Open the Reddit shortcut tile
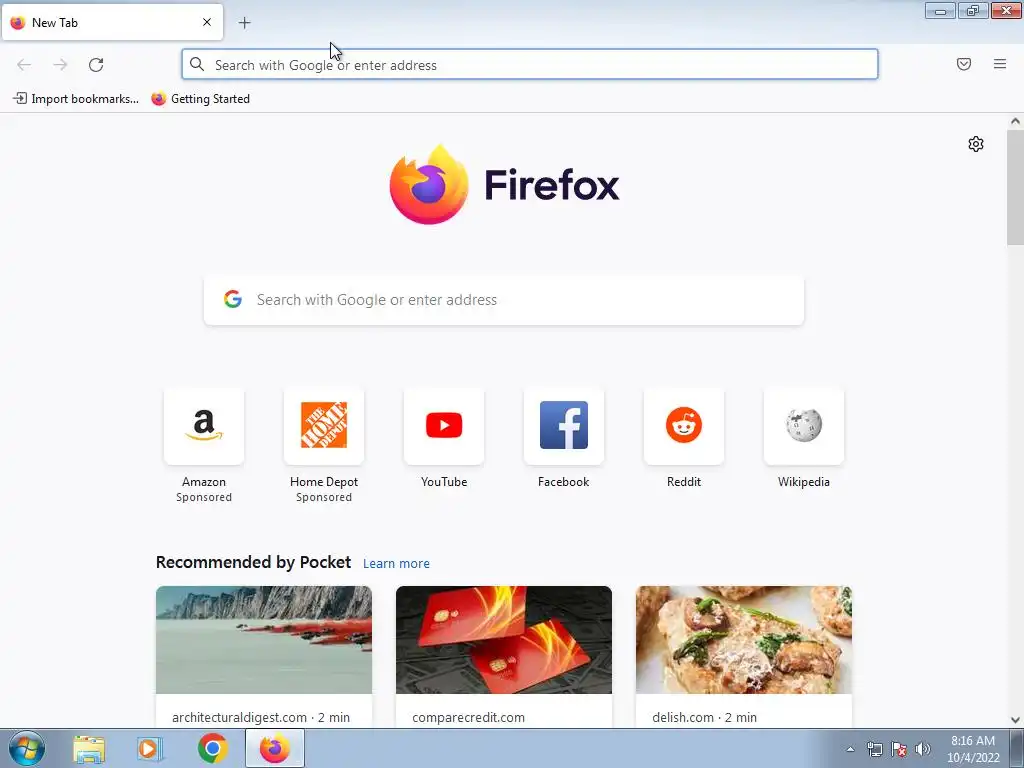This screenshot has height=768, width=1024. click(x=684, y=426)
